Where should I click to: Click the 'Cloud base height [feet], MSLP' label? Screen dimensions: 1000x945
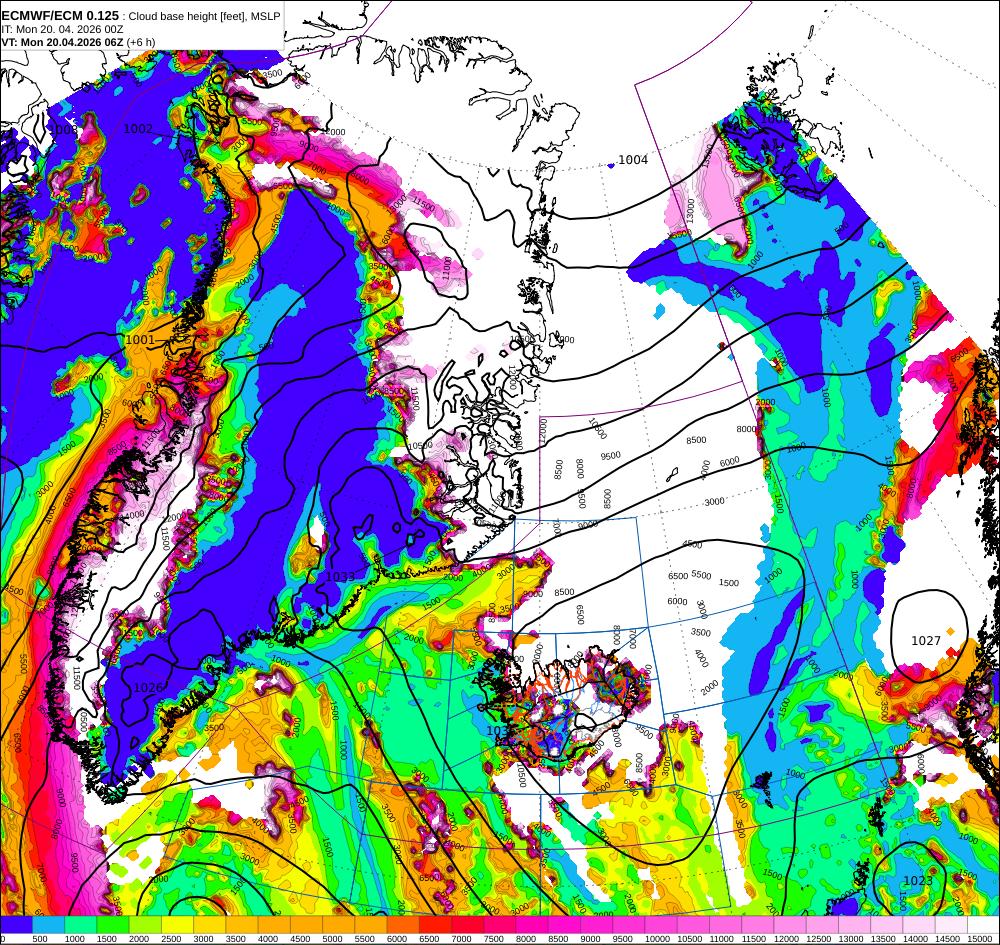[x=204, y=16]
